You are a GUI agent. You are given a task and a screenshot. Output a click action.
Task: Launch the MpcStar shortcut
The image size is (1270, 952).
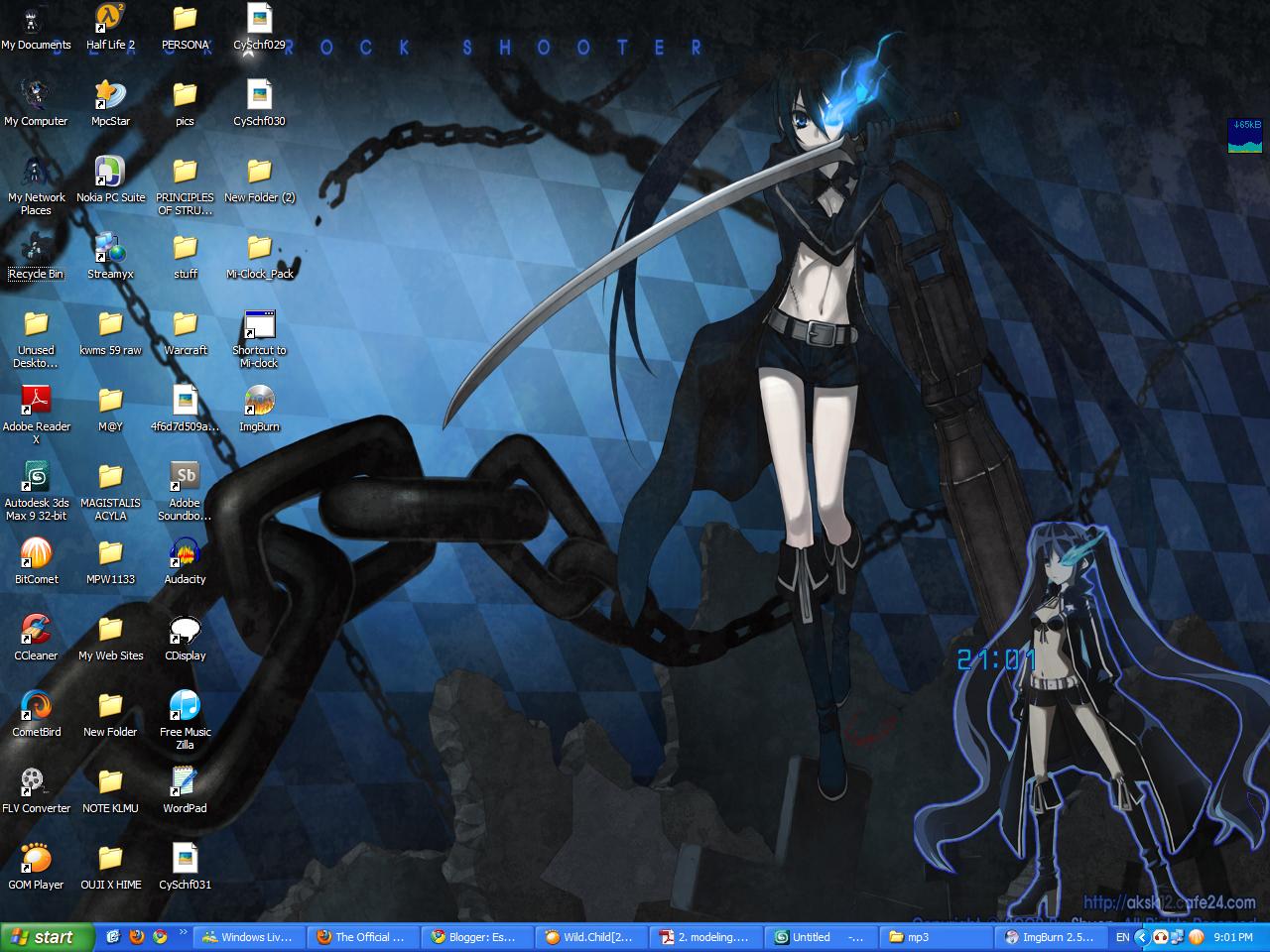tap(110, 104)
